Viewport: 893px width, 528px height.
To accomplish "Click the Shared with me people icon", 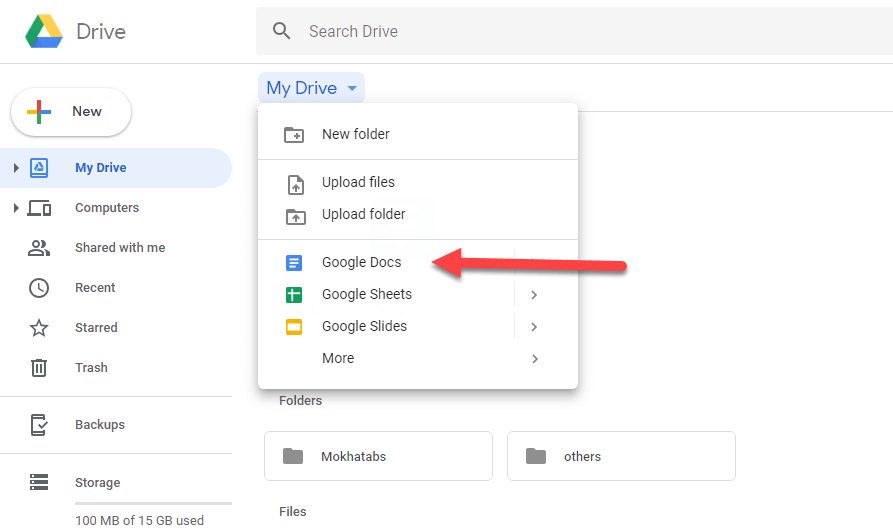I will pos(39,248).
